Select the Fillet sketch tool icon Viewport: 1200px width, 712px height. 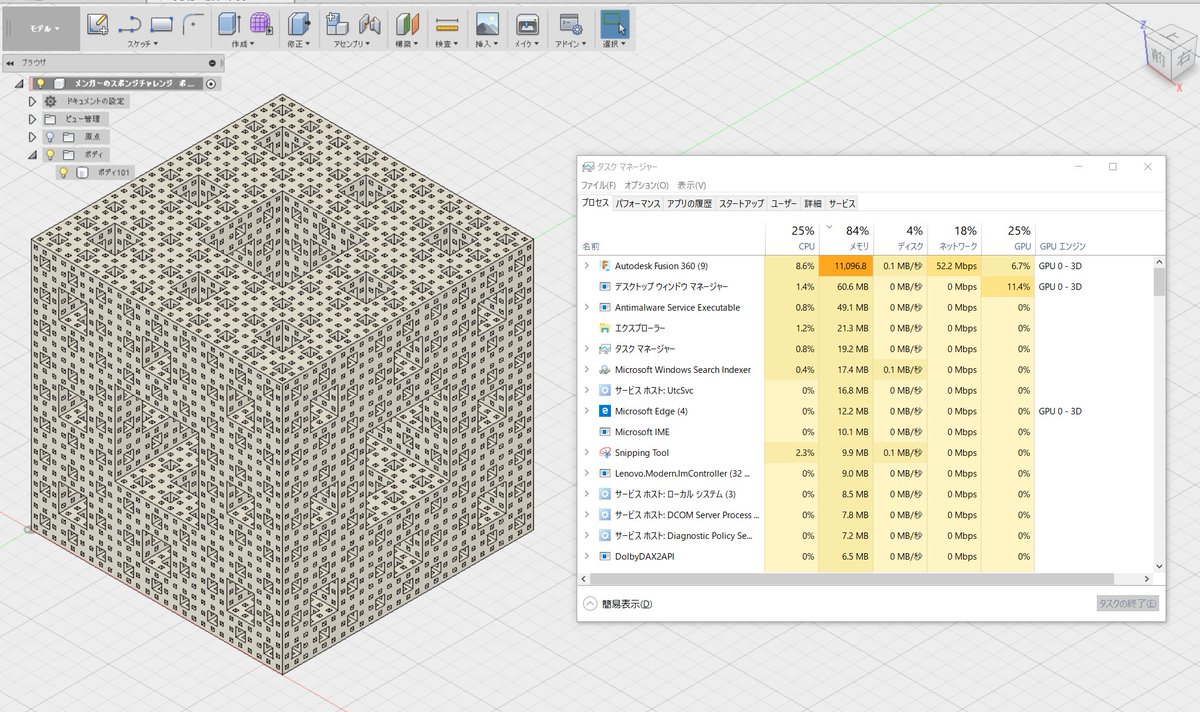tap(193, 24)
